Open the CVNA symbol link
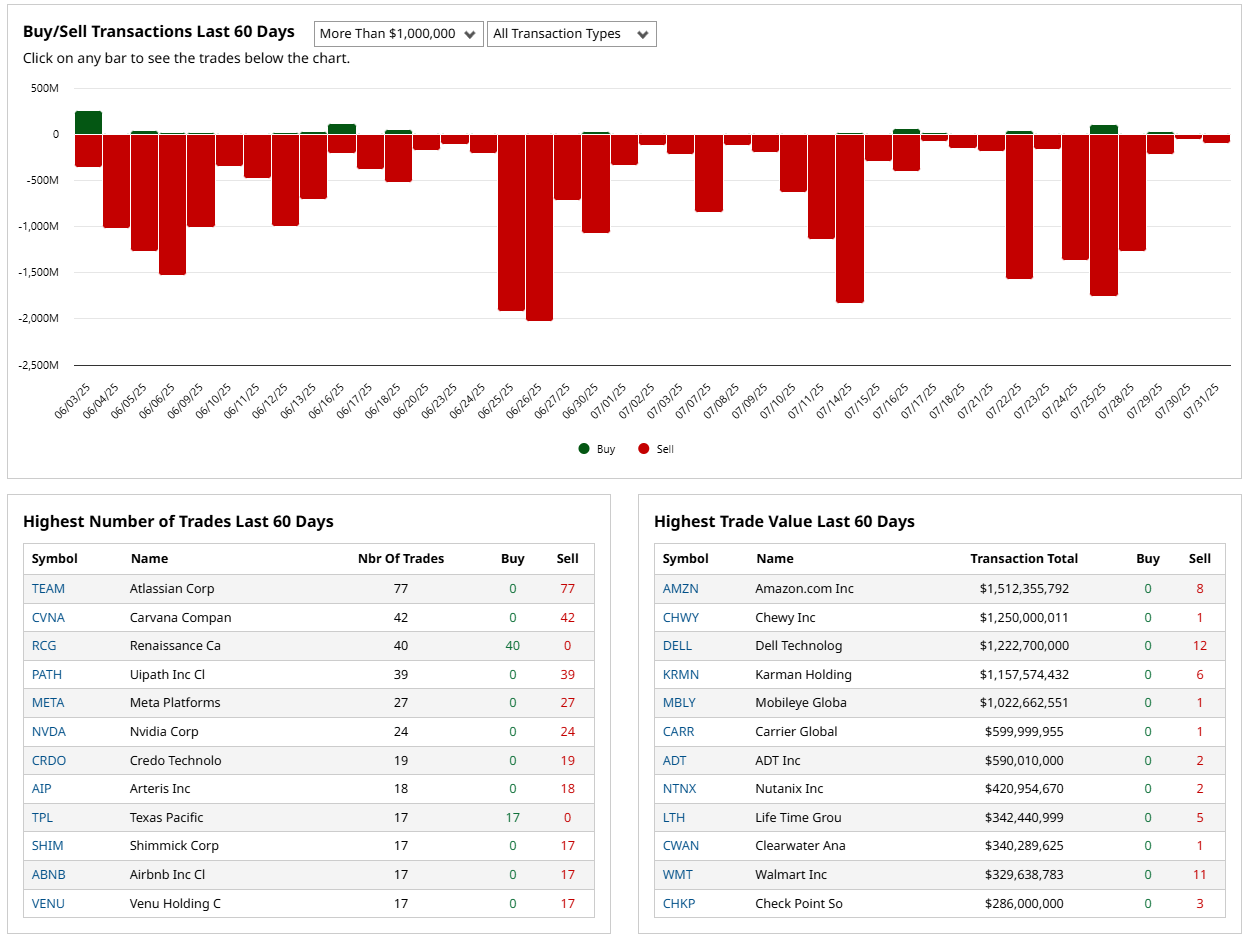Screen dimensions: 1249x939 click(x=48, y=618)
